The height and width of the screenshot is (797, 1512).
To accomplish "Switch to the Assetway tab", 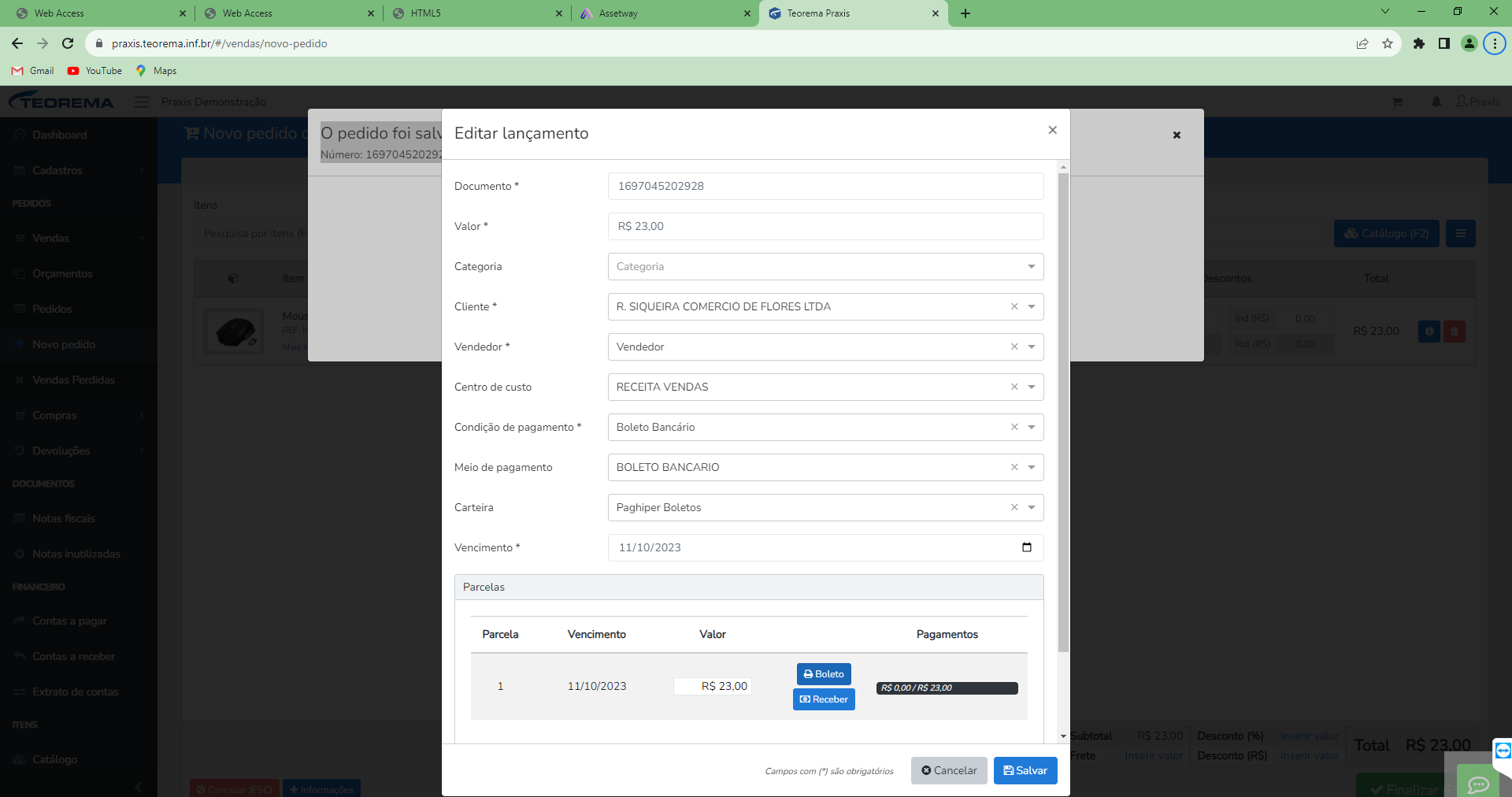I will pos(665,13).
